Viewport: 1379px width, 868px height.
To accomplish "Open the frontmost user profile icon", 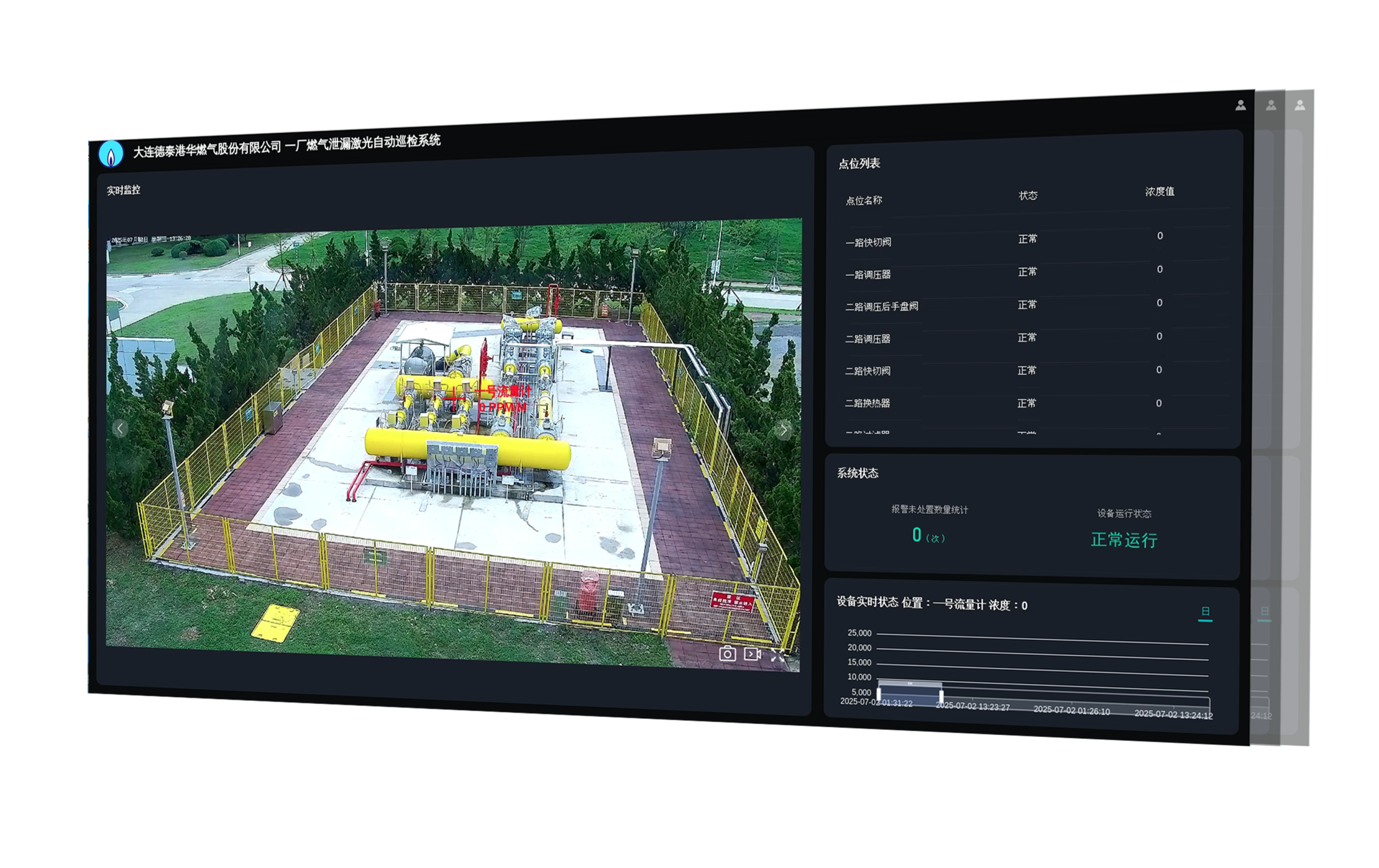I will [1241, 106].
